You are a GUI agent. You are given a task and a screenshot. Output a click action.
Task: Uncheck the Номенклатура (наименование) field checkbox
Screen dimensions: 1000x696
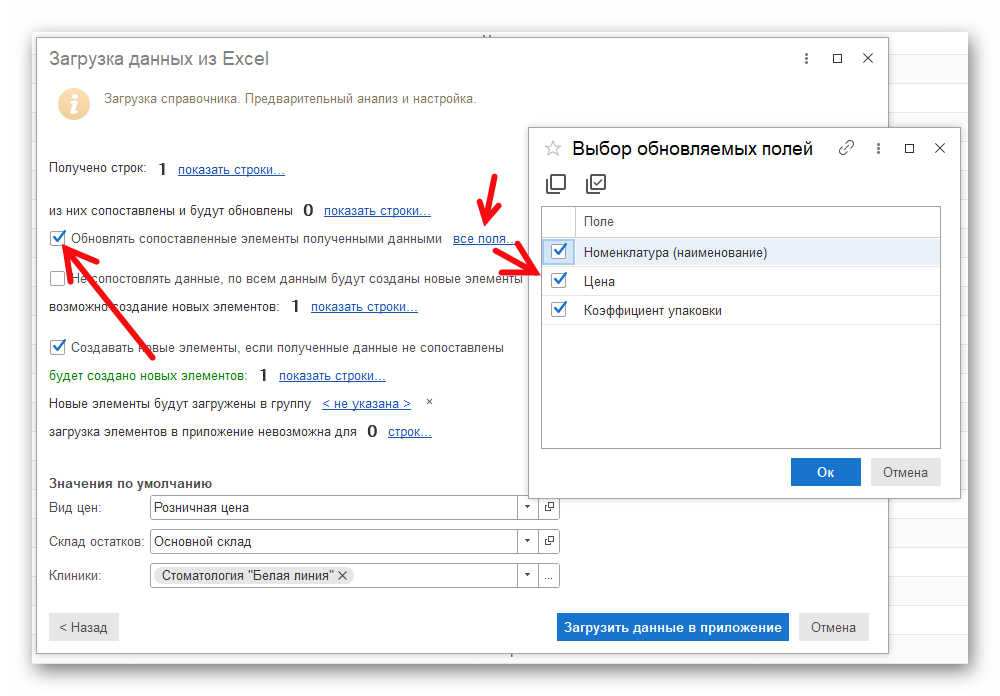pyautogui.click(x=559, y=251)
